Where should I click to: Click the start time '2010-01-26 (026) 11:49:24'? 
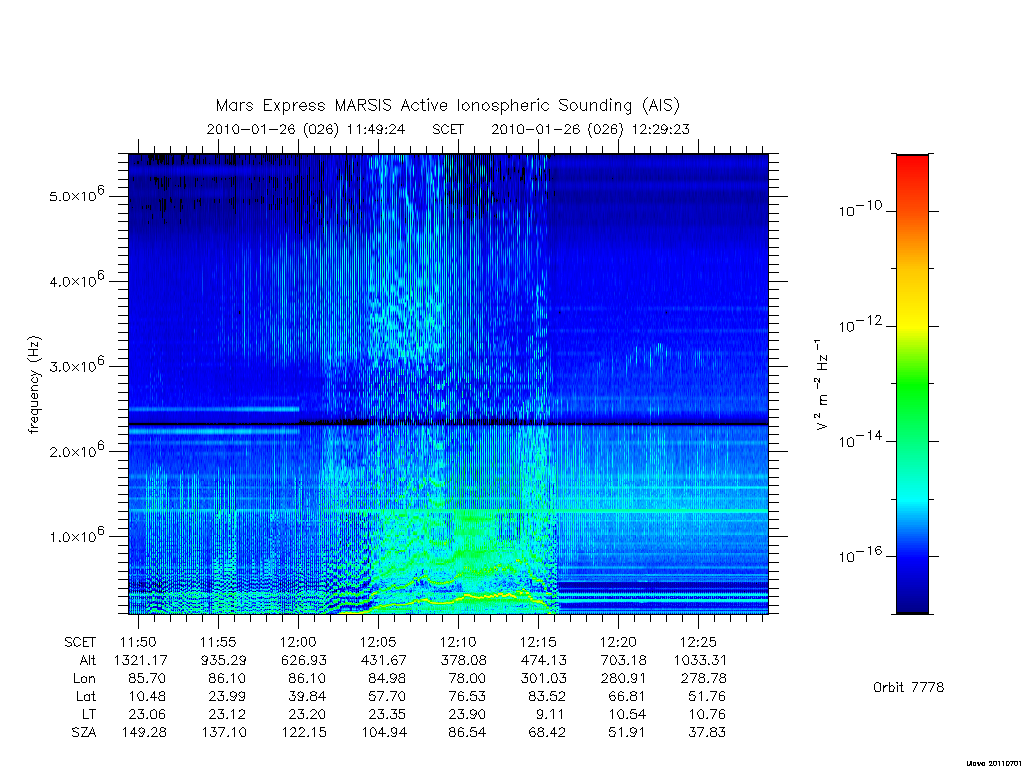coord(306,129)
